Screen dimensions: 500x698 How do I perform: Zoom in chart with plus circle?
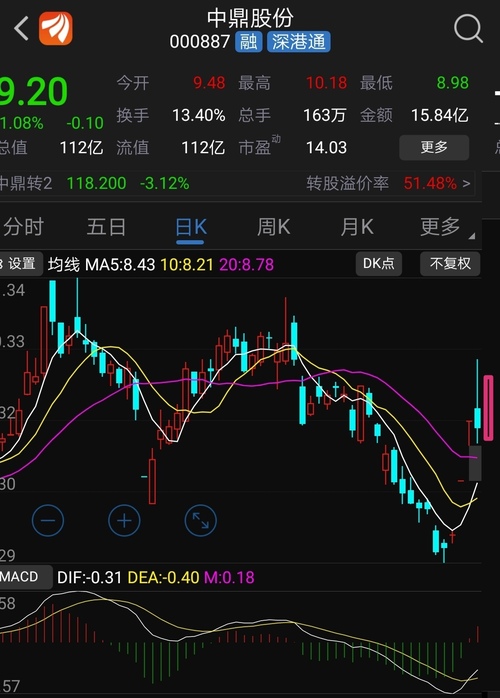124,520
